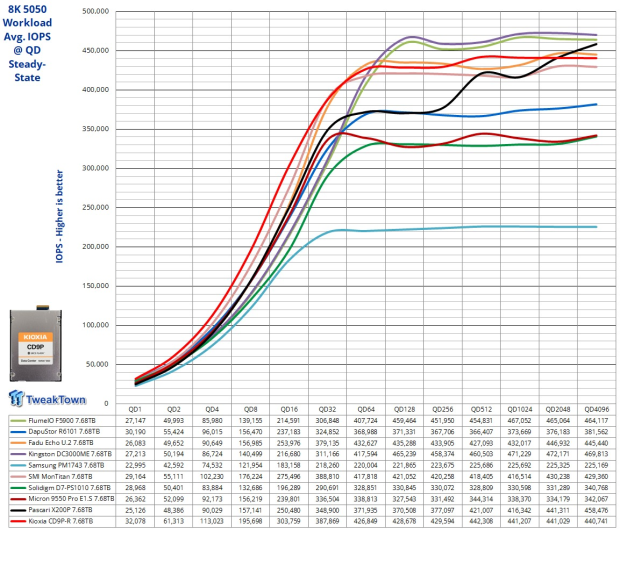620x568 pixels.
Task: Click the 'Kioxia CD9P-R 7.68TB' legend label
Action: 61,521
